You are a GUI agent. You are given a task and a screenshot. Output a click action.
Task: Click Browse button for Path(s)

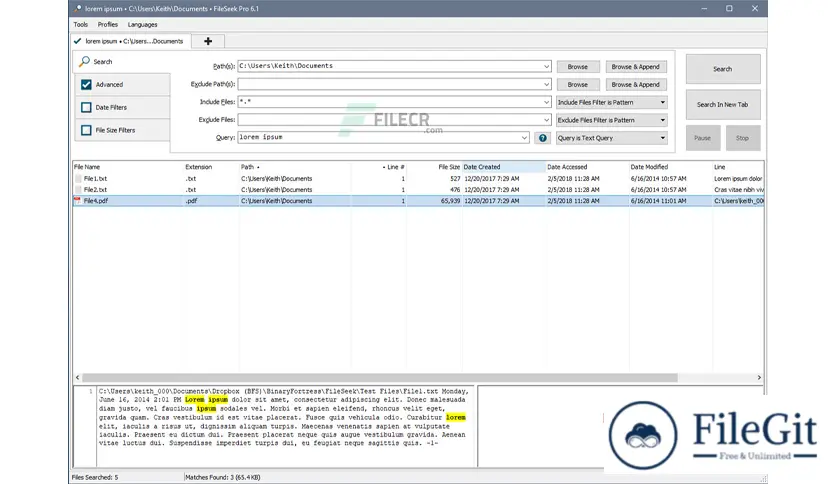click(x=578, y=67)
